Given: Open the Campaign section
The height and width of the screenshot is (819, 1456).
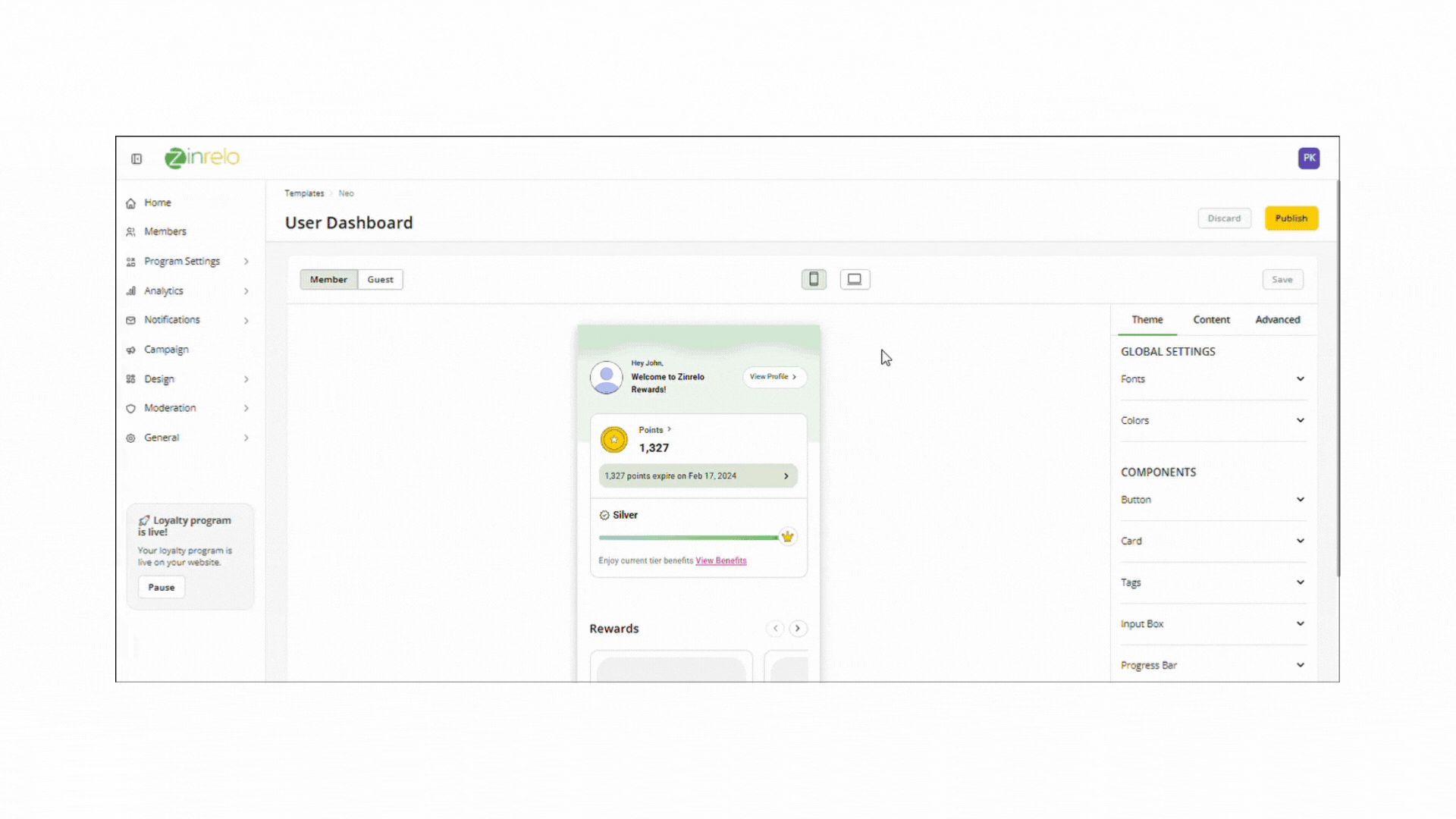Looking at the screenshot, I should 166,350.
